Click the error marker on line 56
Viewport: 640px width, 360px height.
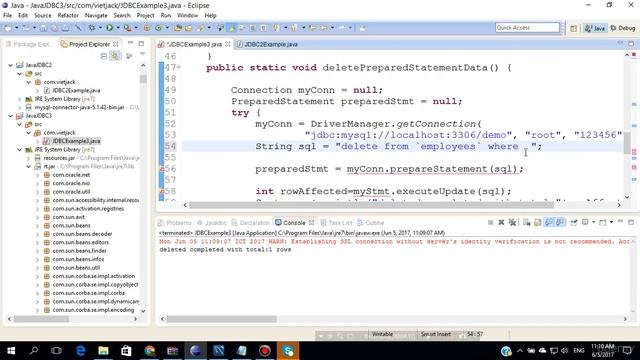[x=162, y=169]
